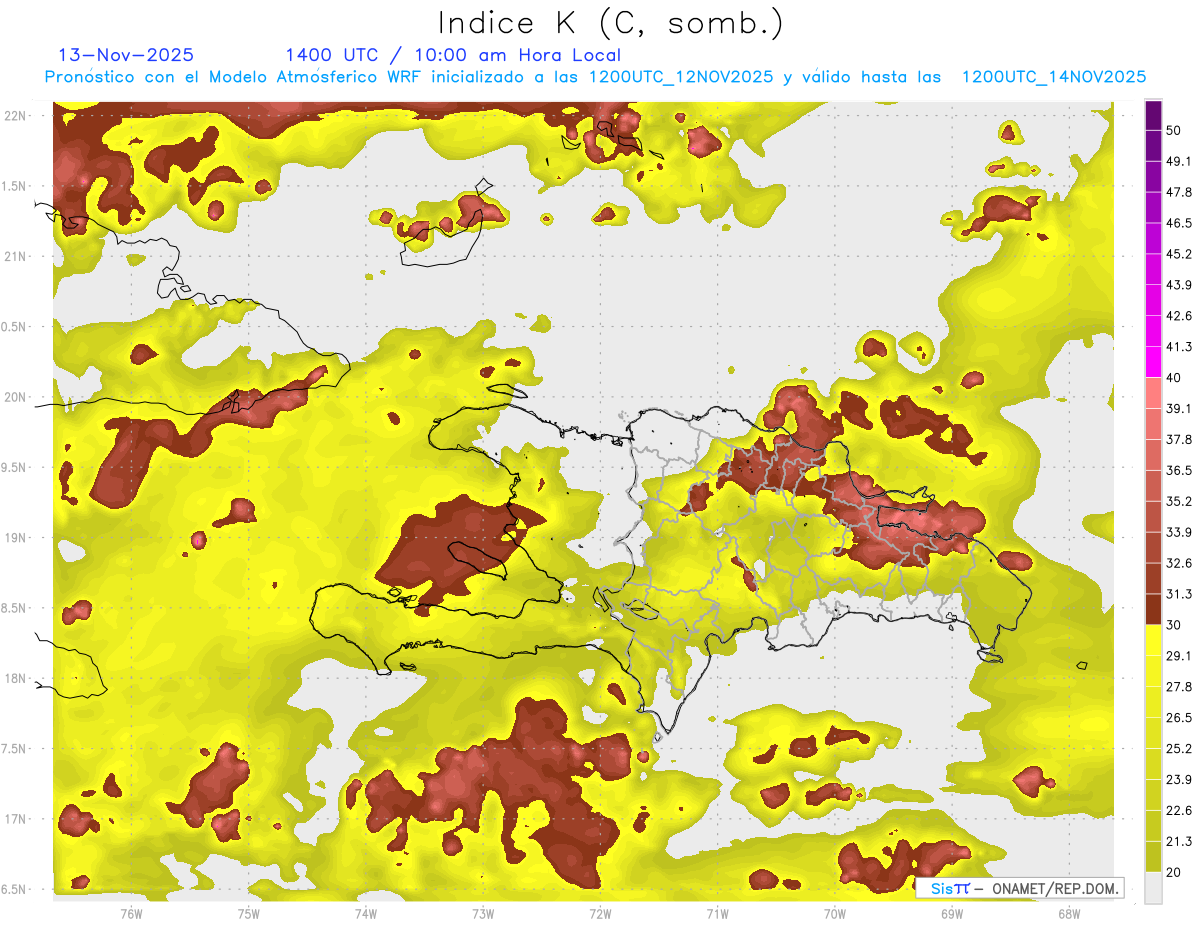Click the '45.2' colorbar label
Image resolution: width=1200 pixels, height=927 pixels.
point(1179,254)
